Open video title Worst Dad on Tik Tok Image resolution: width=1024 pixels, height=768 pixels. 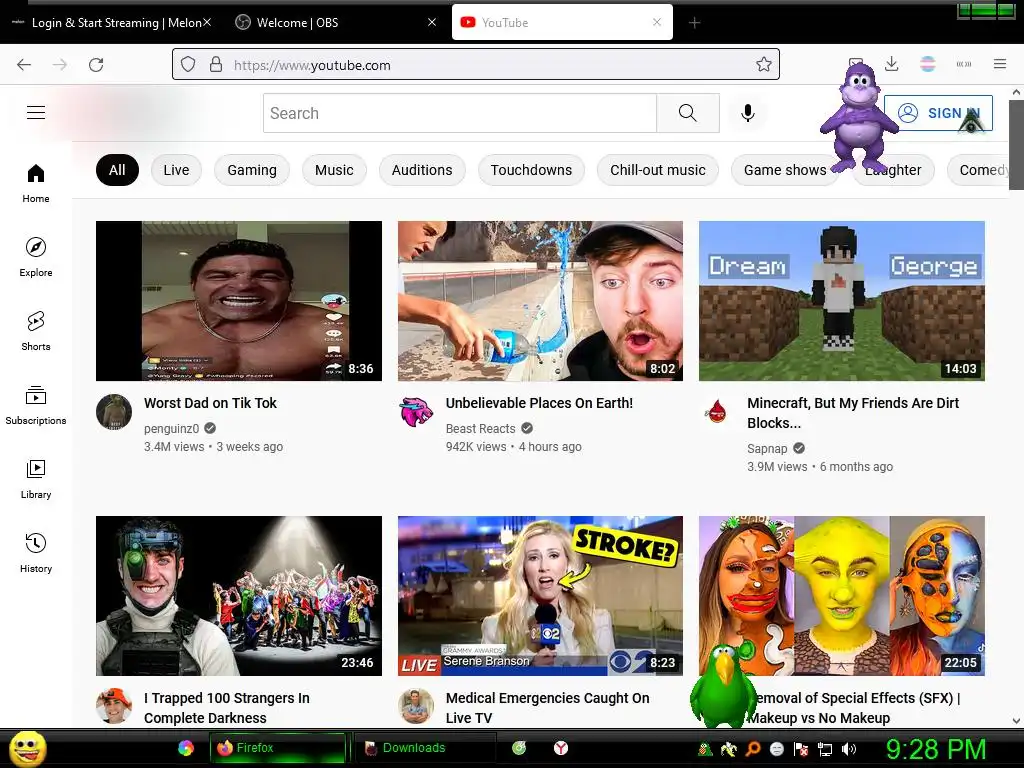(x=210, y=403)
